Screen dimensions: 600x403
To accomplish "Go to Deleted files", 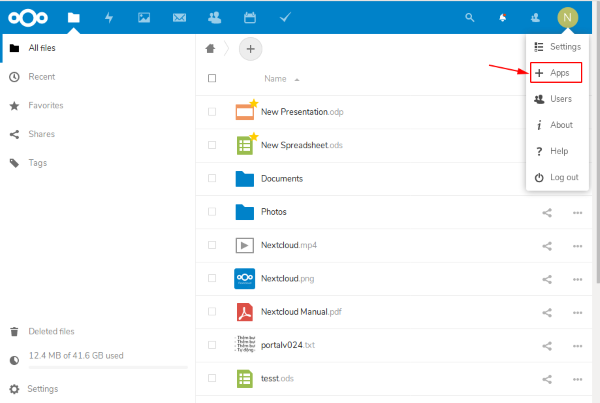I will 50,331.
